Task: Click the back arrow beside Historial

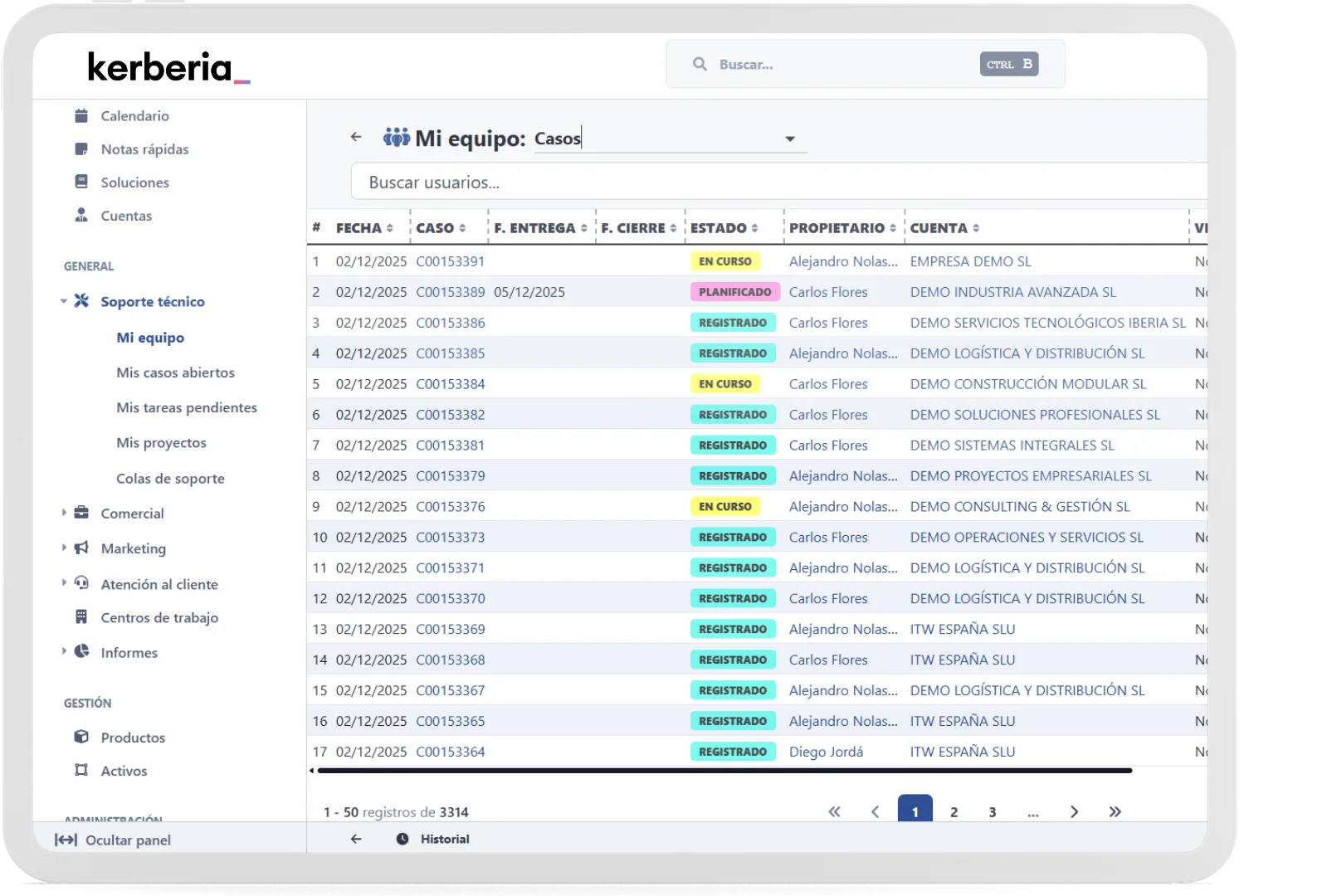Action: pyautogui.click(x=356, y=839)
